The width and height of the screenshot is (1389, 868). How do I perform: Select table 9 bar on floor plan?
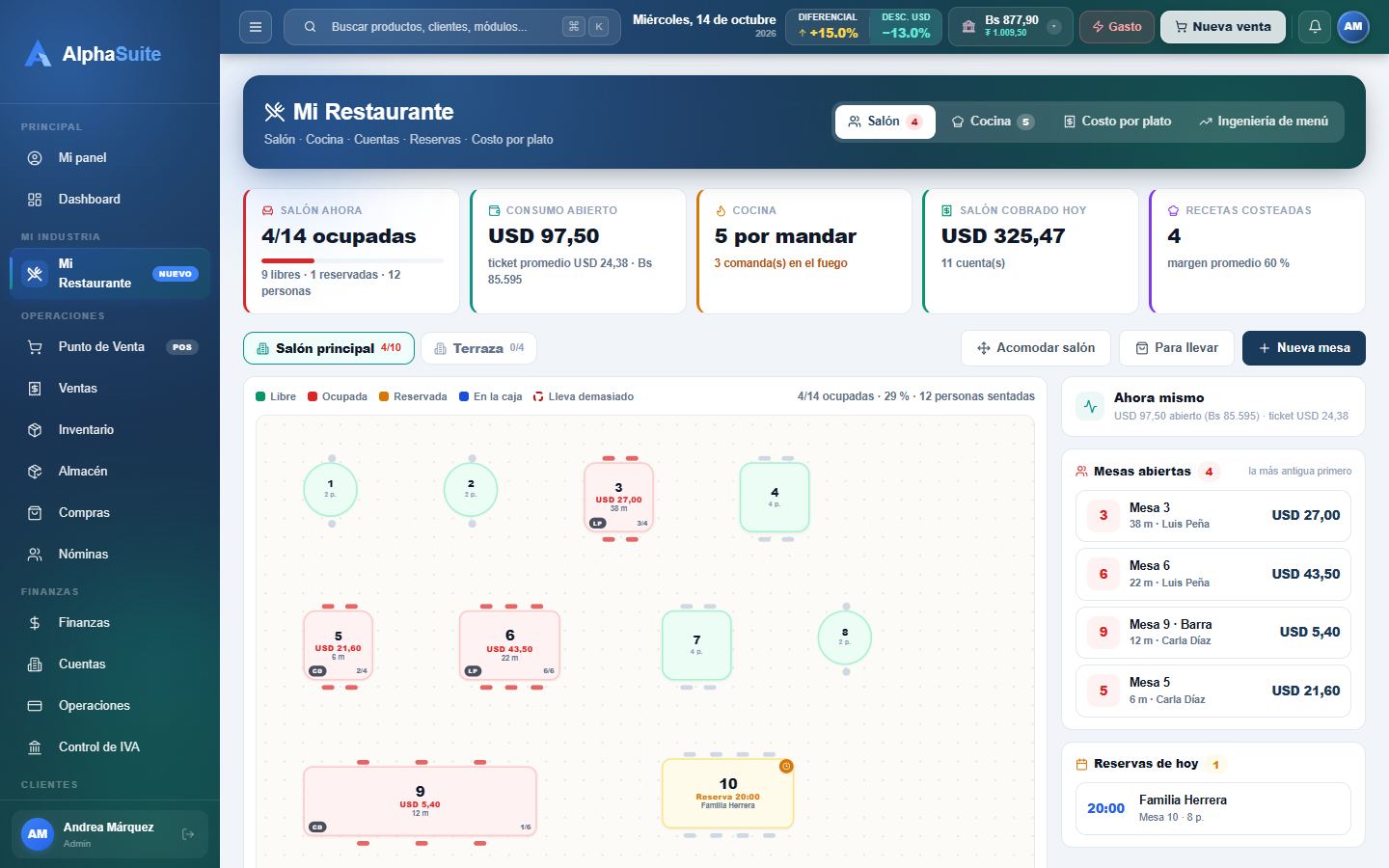pyautogui.click(x=420, y=801)
